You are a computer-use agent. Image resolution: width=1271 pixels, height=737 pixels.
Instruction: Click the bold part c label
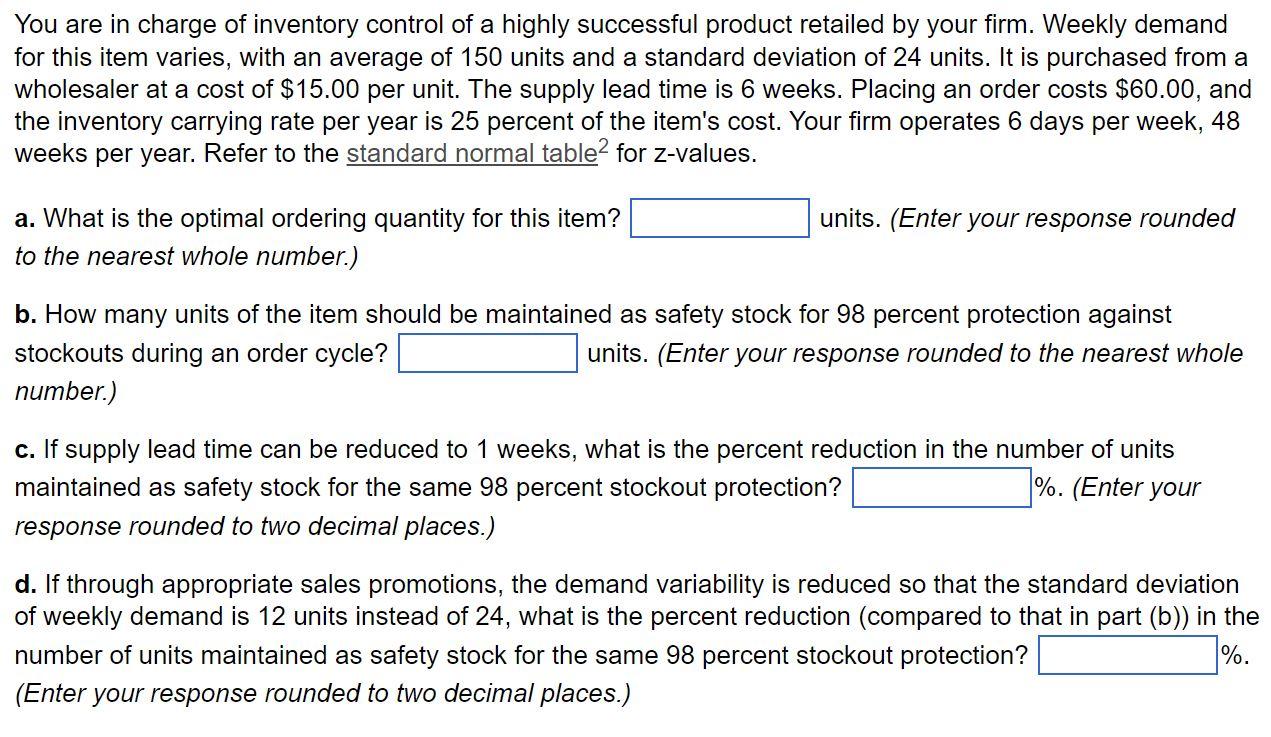(x=23, y=450)
